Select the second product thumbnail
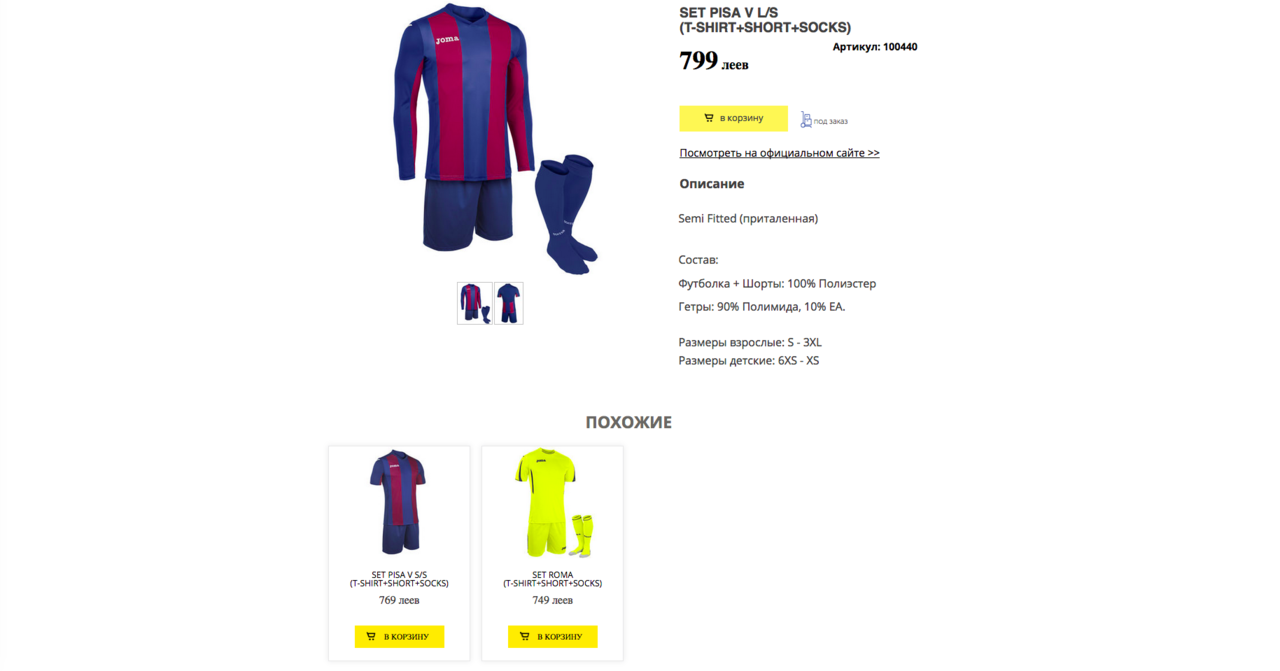This screenshot has height=671, width=1280. pos(508,303)
